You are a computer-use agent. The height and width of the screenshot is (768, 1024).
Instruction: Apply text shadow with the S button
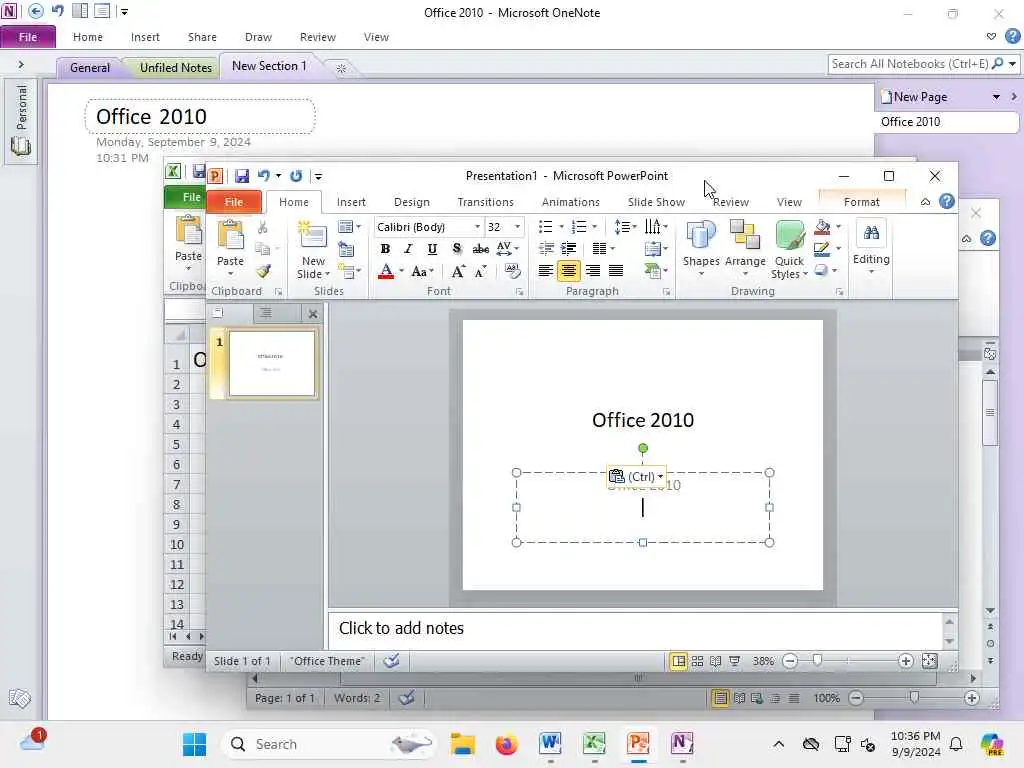pos(456,249)
